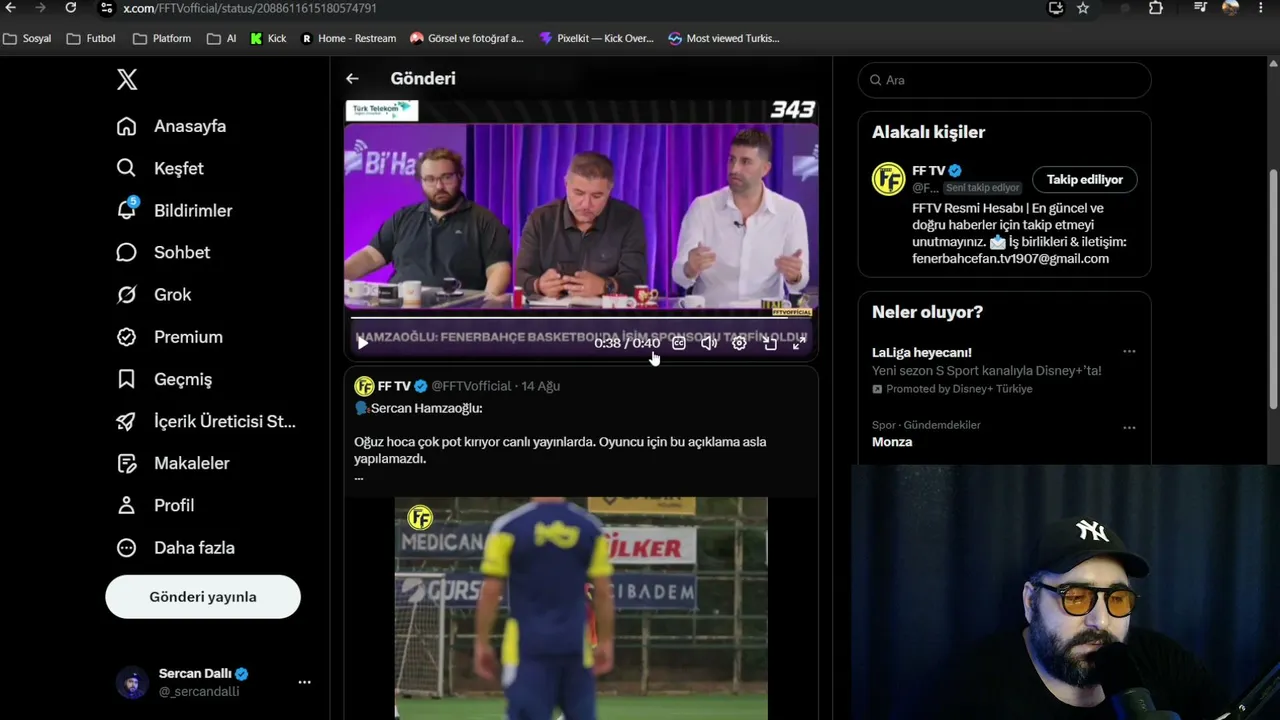
Task: Open the AI bookmarks folder
Action: tap(222, 39)
